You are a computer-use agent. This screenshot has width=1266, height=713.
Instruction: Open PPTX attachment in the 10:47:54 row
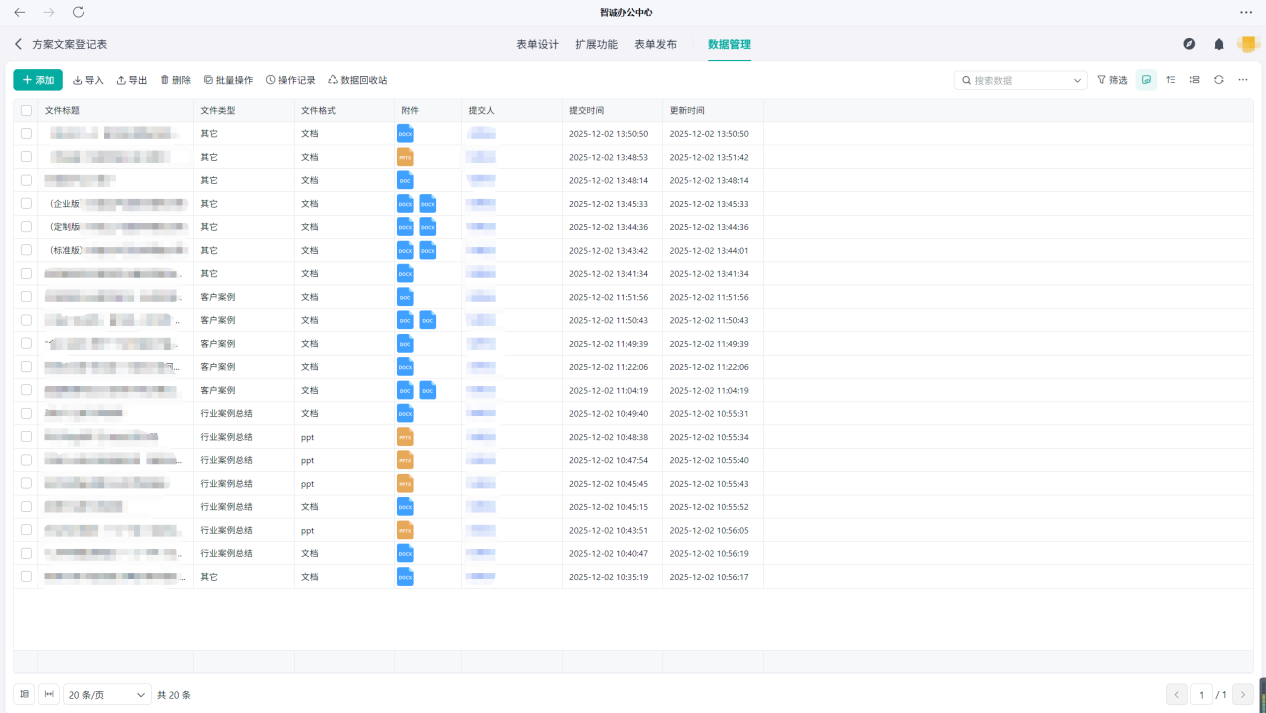[x=405, y=460]
